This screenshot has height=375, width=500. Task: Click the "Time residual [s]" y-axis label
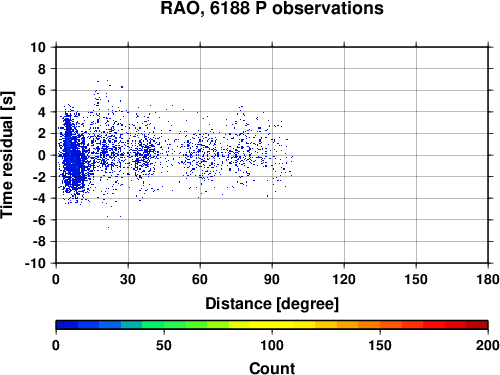(7, 155)
